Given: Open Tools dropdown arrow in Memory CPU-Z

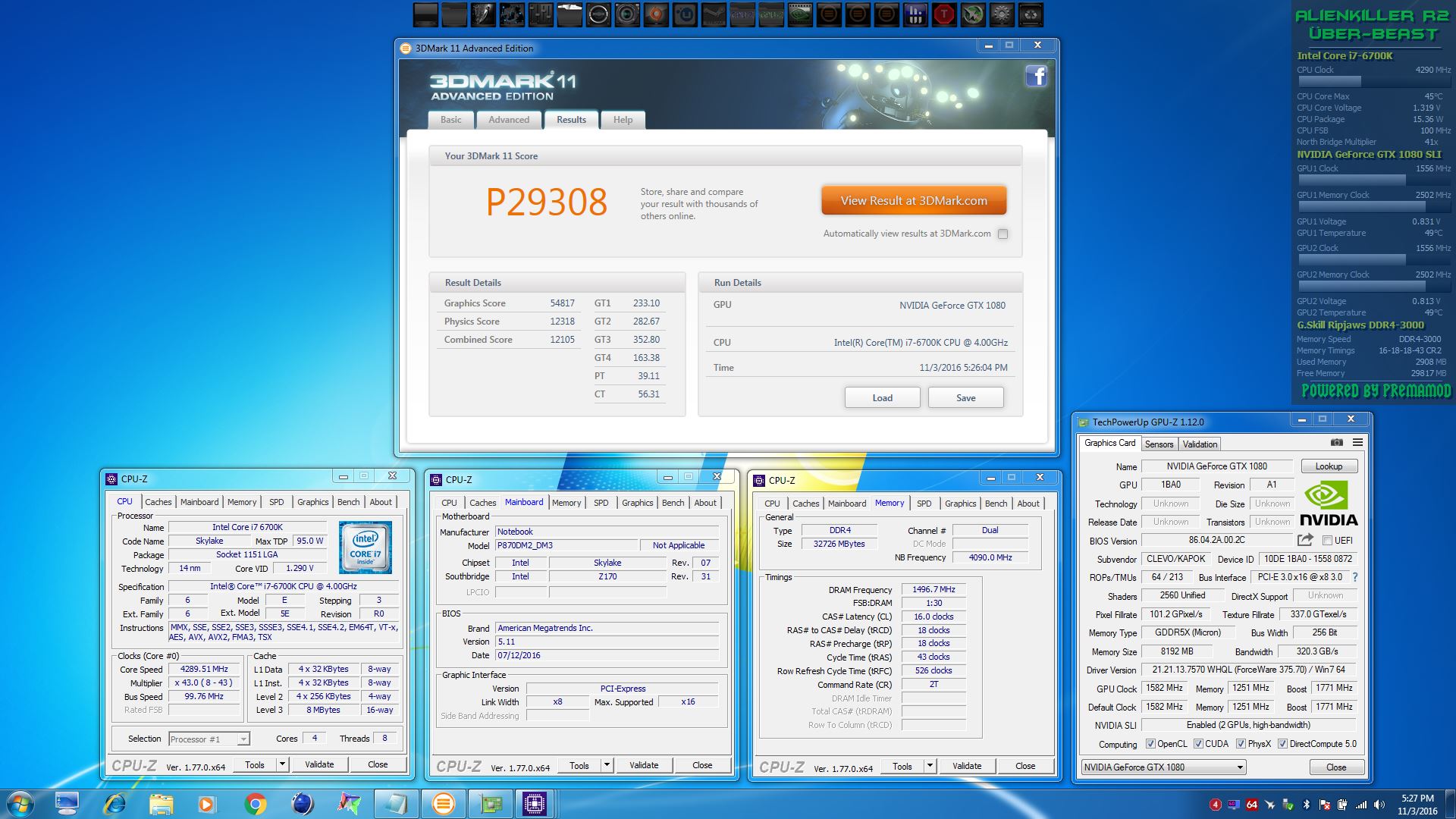Looking at the screenshot, I should pos(930,766).
